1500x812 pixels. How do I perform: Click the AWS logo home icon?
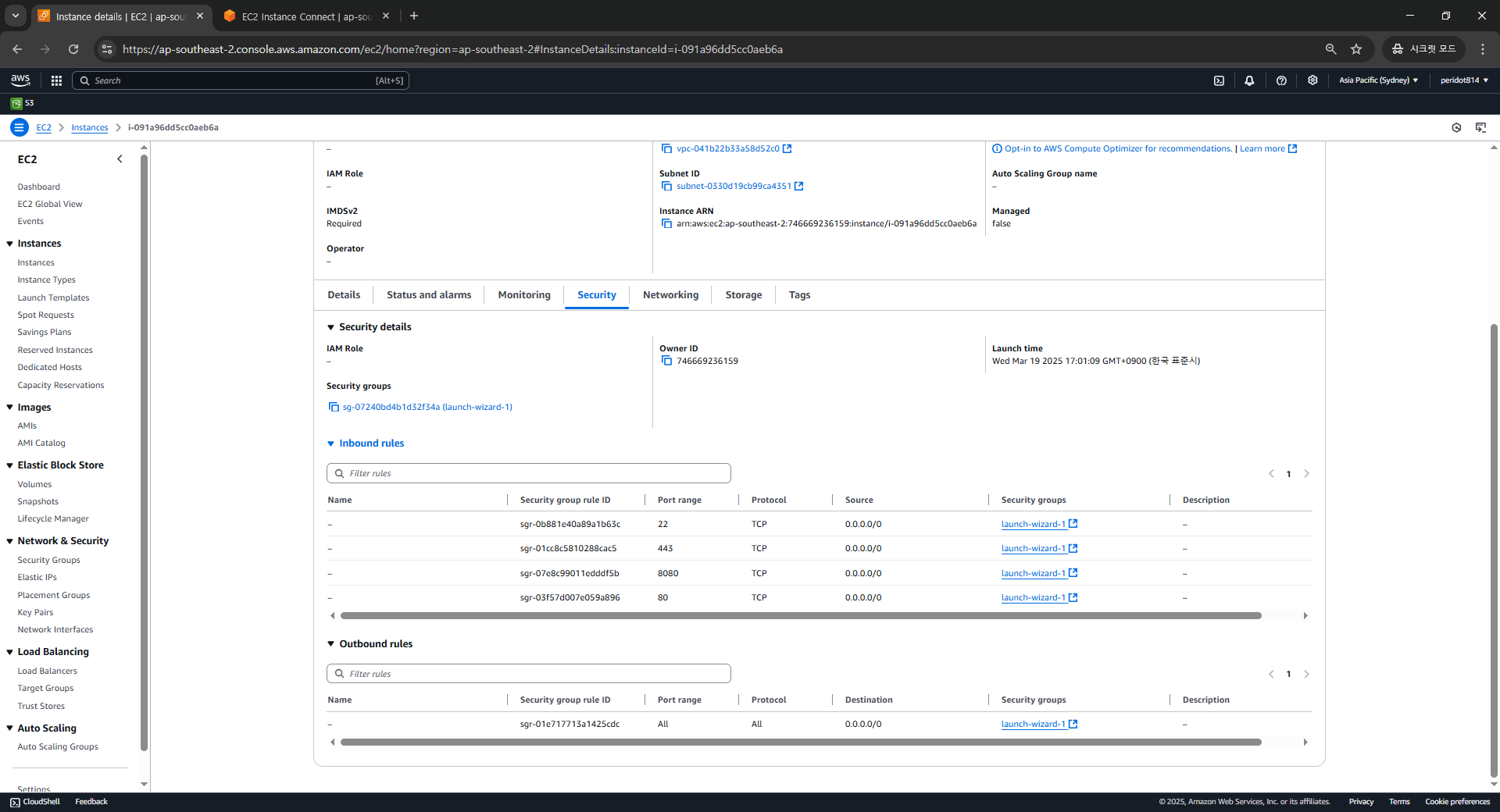click(20, 80)
